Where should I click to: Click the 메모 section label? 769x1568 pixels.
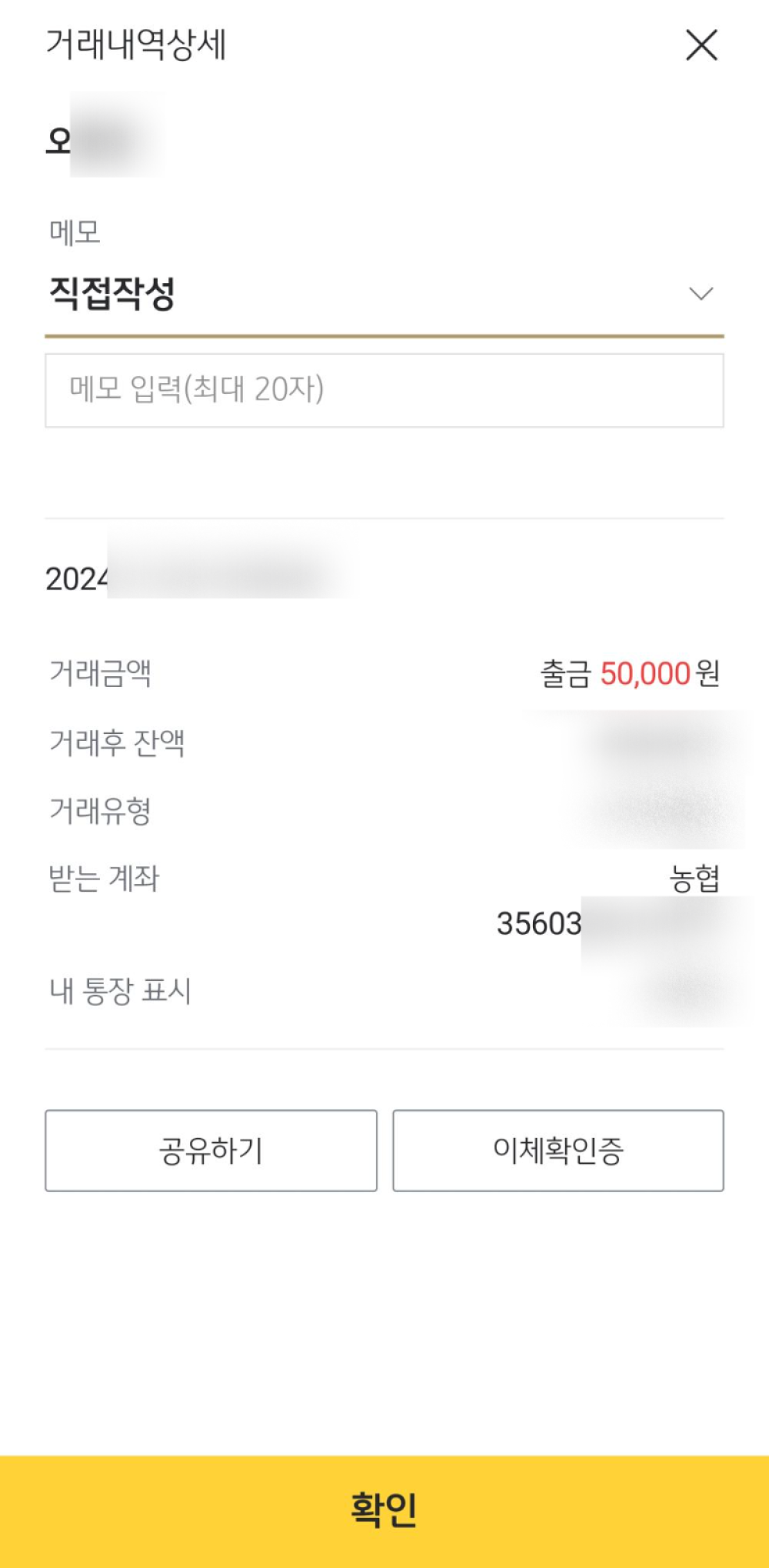(x=75, y=232)
